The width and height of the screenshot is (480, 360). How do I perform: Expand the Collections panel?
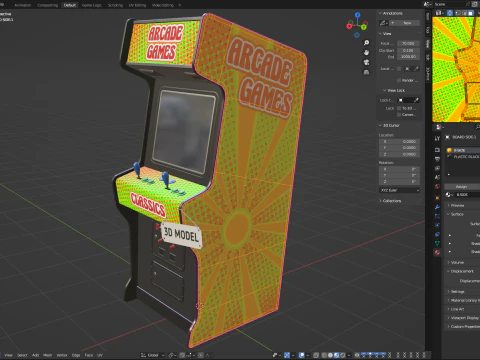(x=380, y=201)
